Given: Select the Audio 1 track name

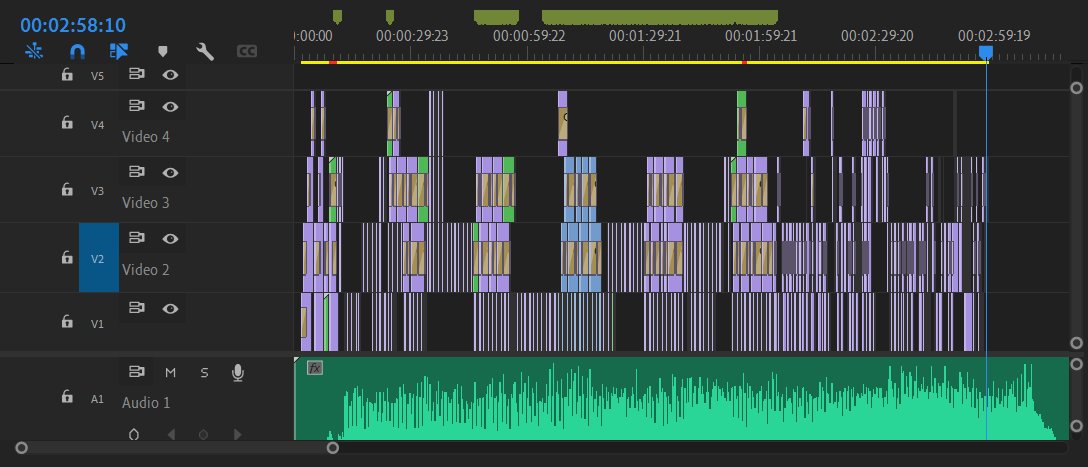Looking at the screenshot, I should tap(146, 402).
